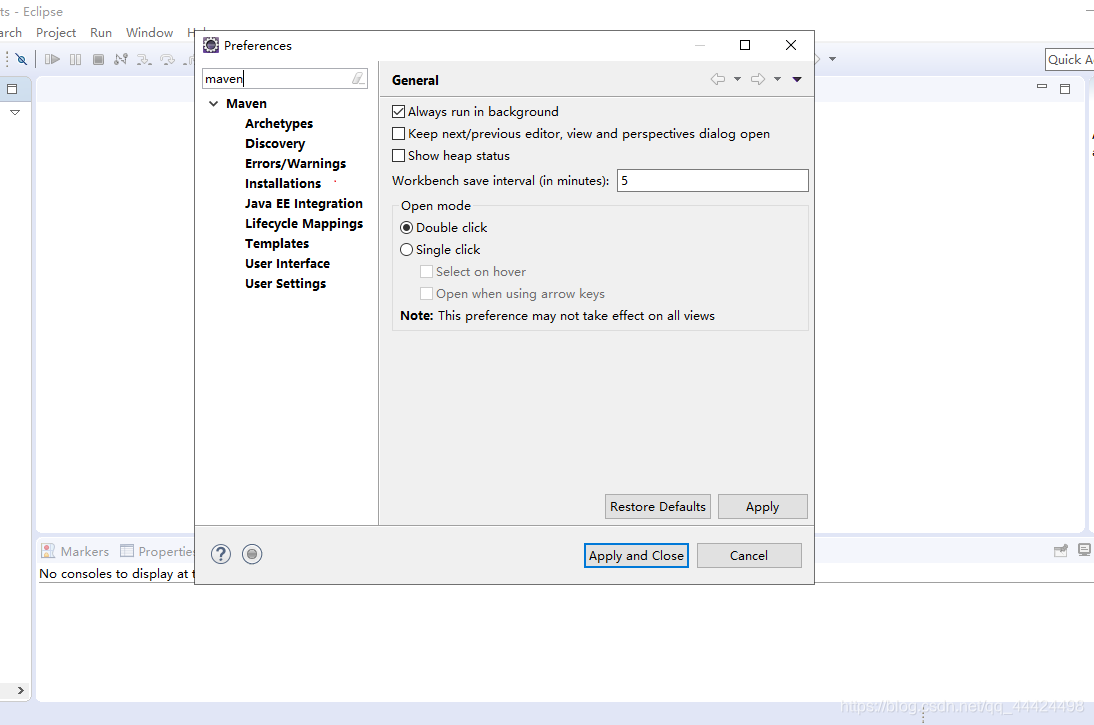
Task: Click the Disconnect debug toolbar icon
Action: [121, 59]
